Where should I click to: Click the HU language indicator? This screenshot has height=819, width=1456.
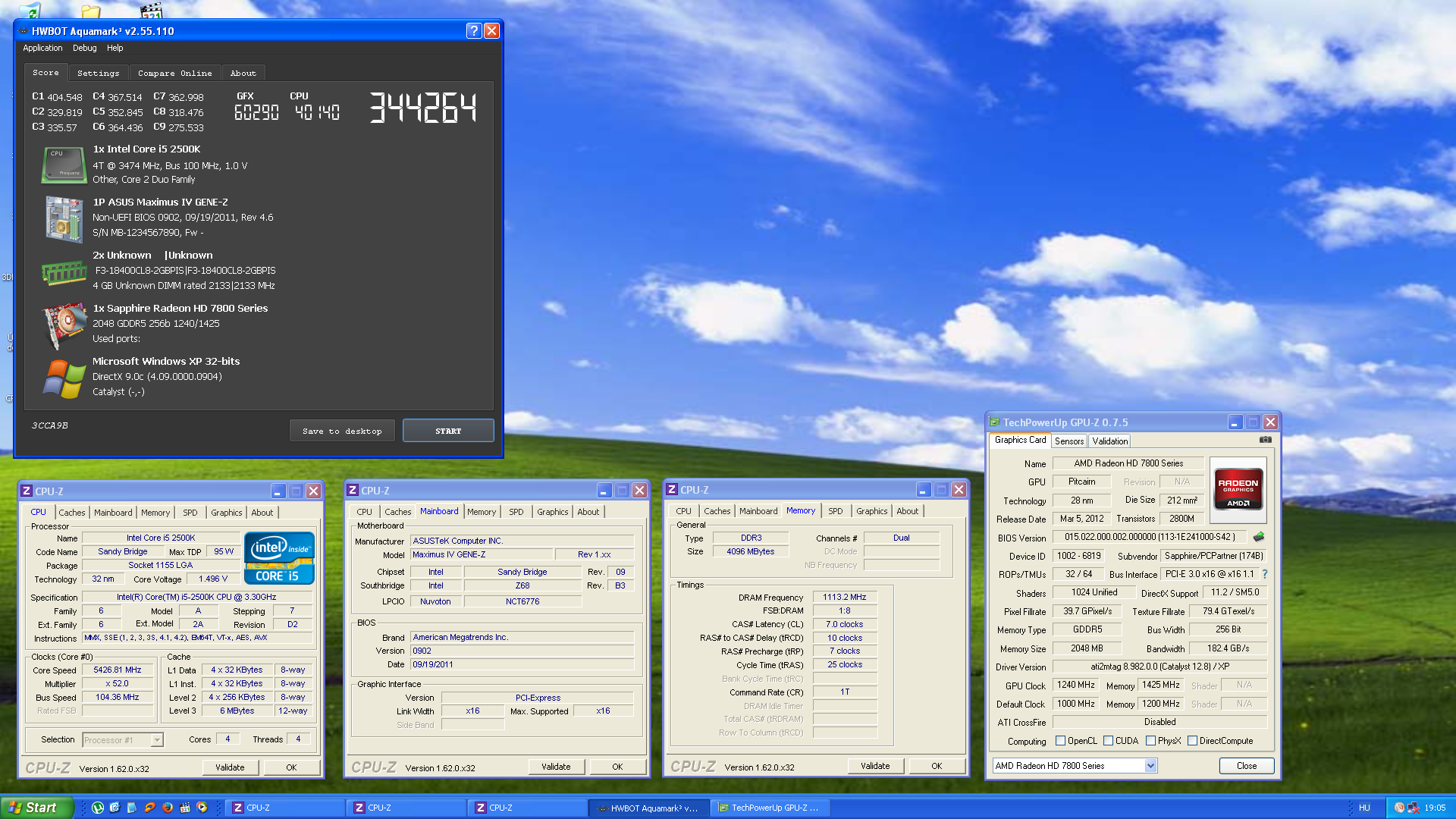pyautogui.click(x=1364, y=808)
